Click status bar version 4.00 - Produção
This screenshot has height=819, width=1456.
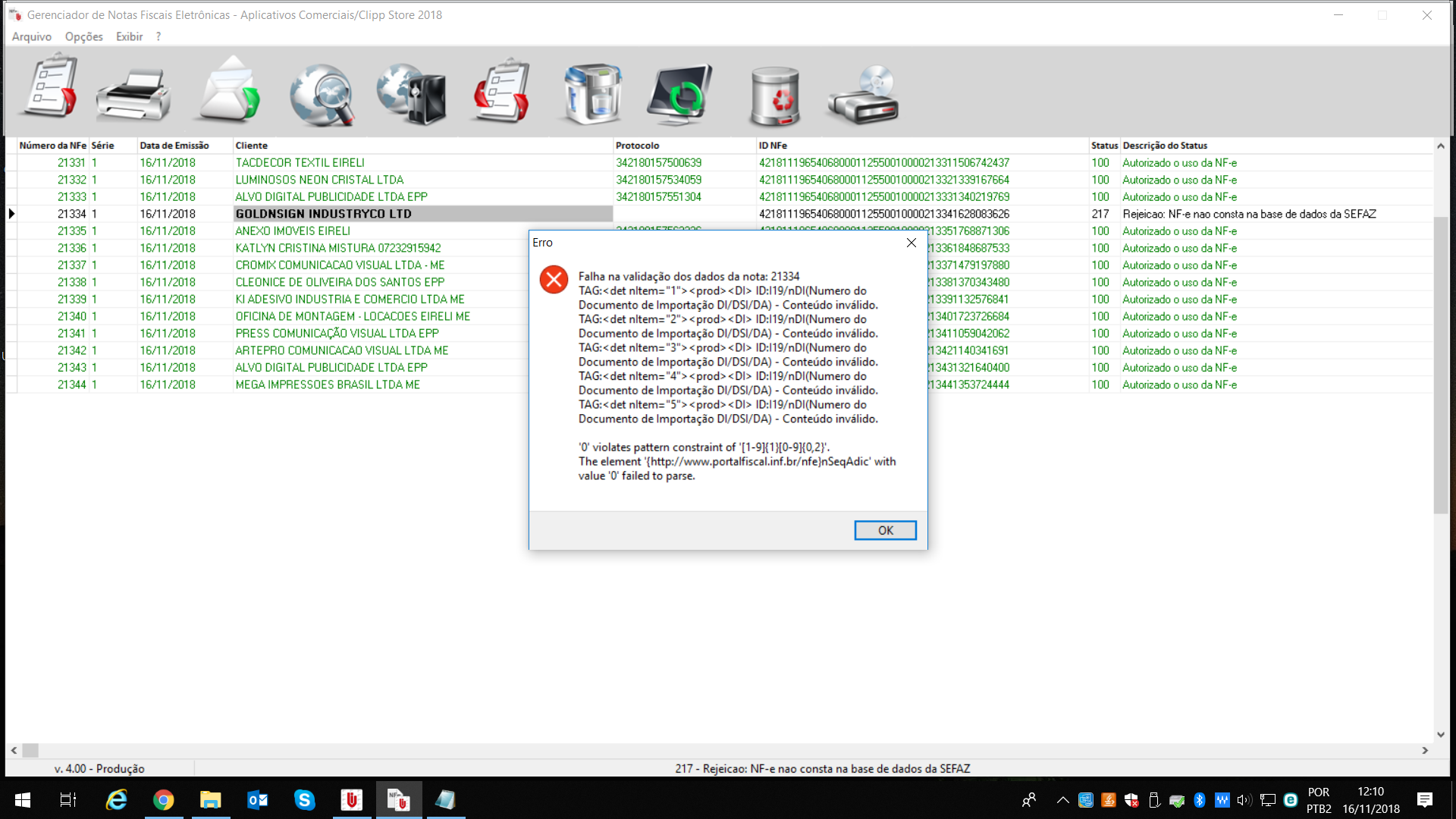tap(99, 768)
